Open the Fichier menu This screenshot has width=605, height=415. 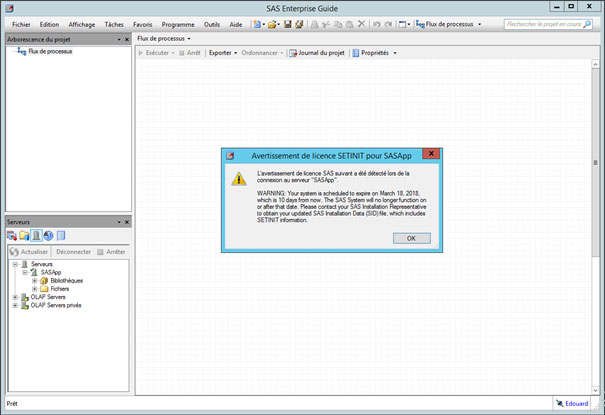pos(21,24)
